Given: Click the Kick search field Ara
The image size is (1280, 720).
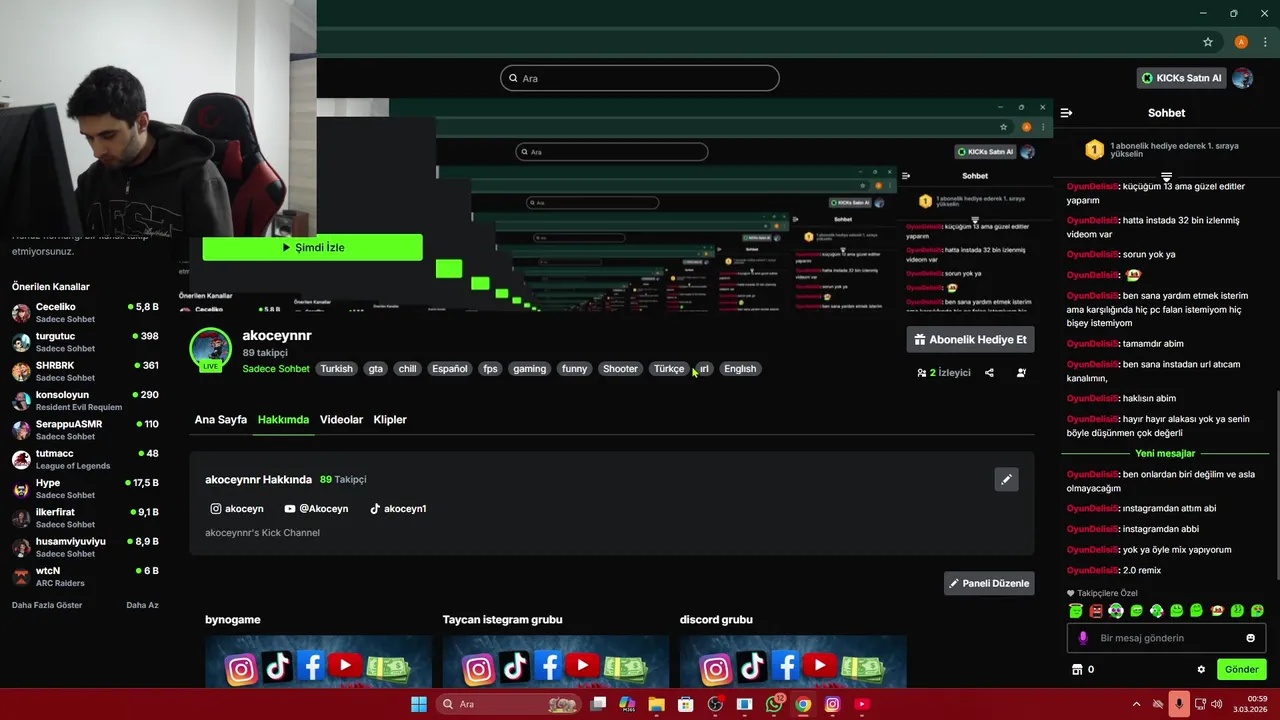Looking at the screenshot, I should 640,78.
